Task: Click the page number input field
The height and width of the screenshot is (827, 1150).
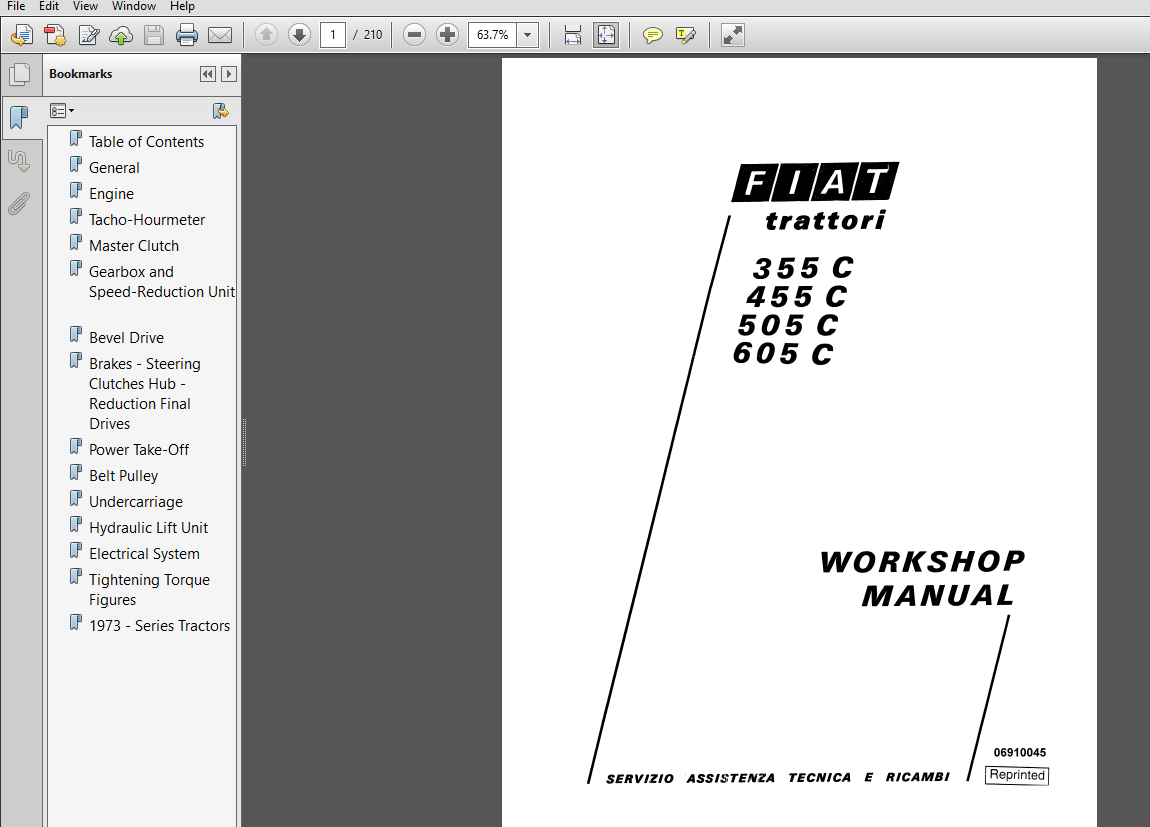Action: 333,34
